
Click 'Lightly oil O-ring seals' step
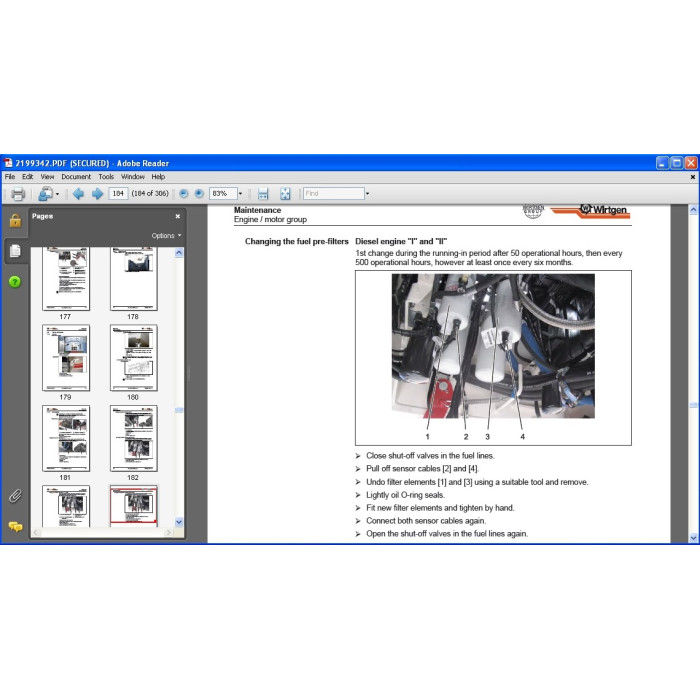pyautogui.click(x=405, y=495)
